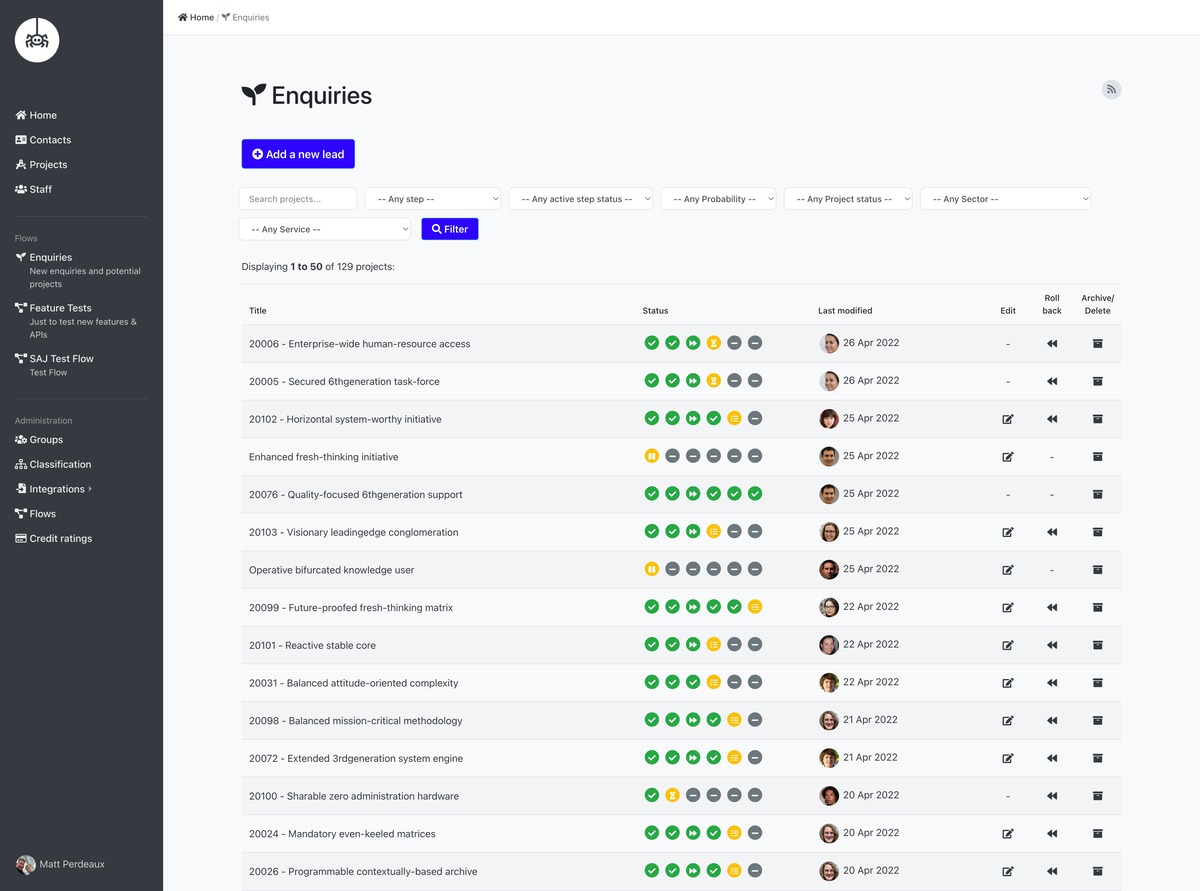Click edit icon for Horizontal system-worthy initiative
The image size is (1200, 891).
pyautogui.click(x=1008, y=419)
